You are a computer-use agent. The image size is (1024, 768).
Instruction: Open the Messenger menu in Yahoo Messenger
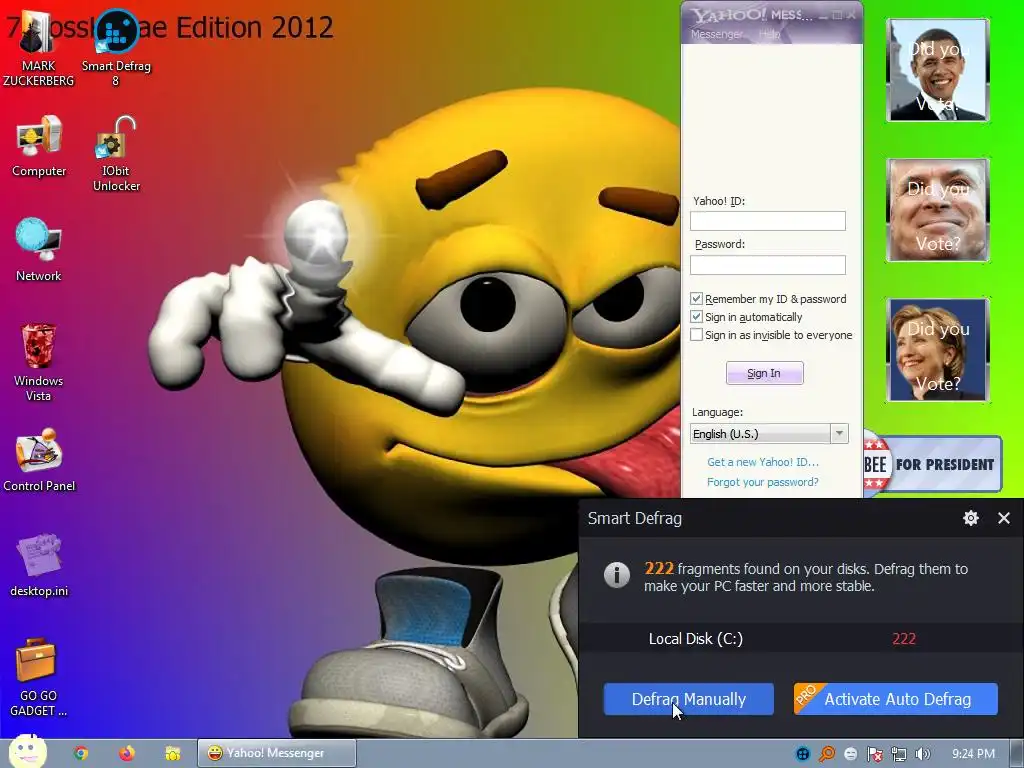click(x=716, y=34)
